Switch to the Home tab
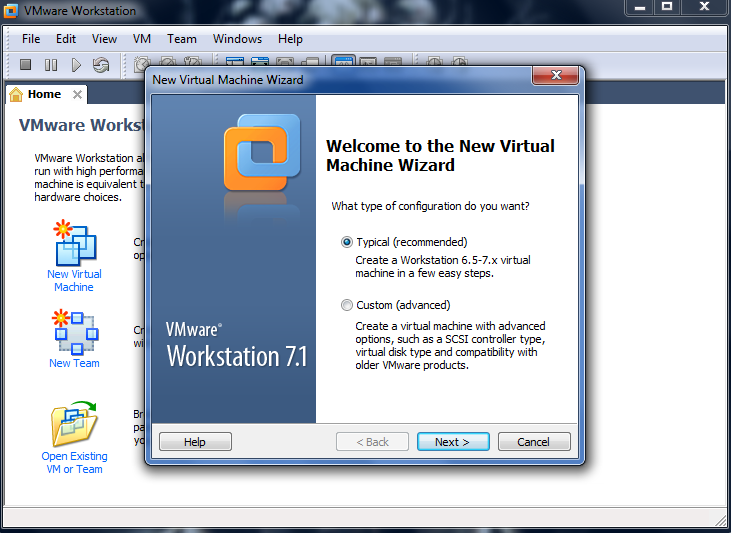 (x=44, y=94)
